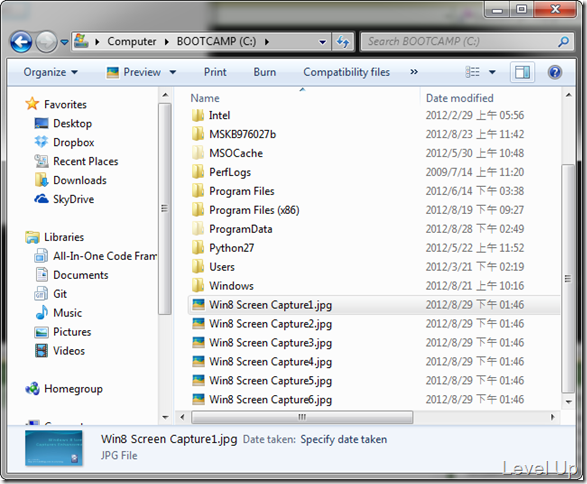This screenshot has width=587, height=484.
Task: Open Compatibility files
Action: 346,72
